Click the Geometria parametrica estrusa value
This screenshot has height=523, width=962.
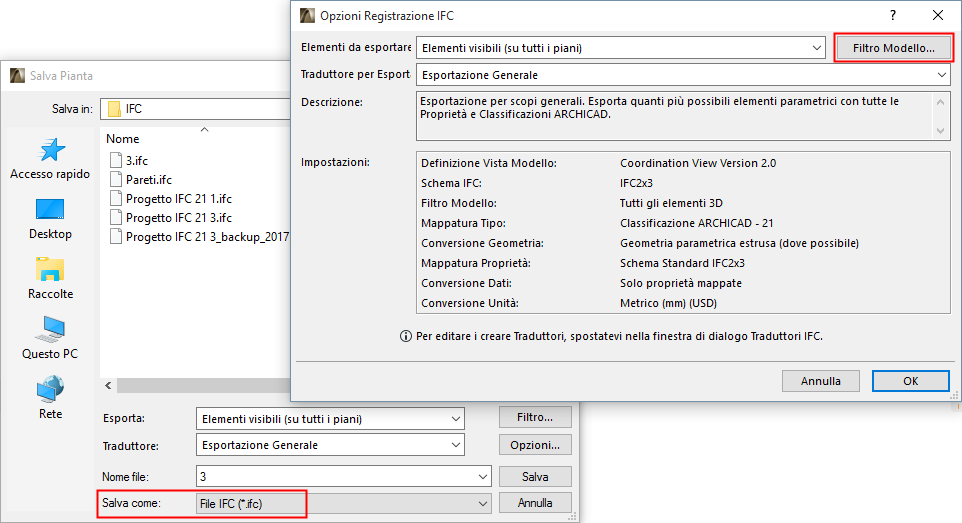(x=739, y=243)
